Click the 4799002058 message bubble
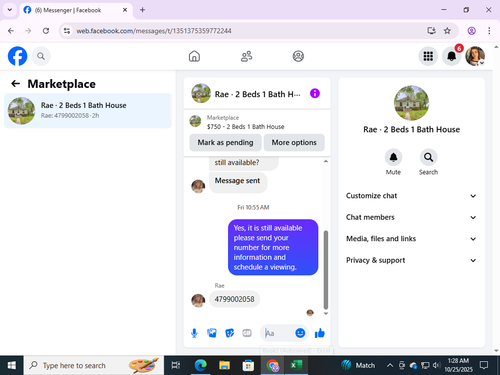This screenshot has height=375, width=500. (x=234, y=299)
